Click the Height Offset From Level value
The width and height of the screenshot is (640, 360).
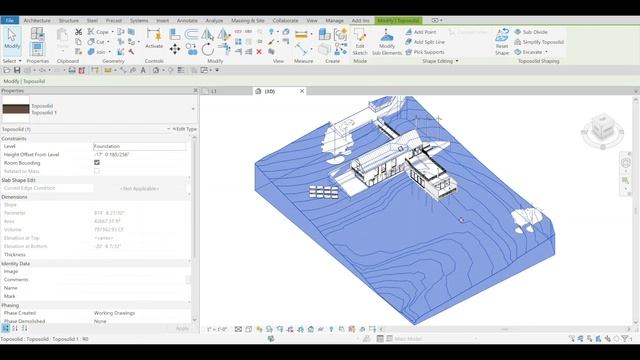pyautogui.click(x=140, y=155)
